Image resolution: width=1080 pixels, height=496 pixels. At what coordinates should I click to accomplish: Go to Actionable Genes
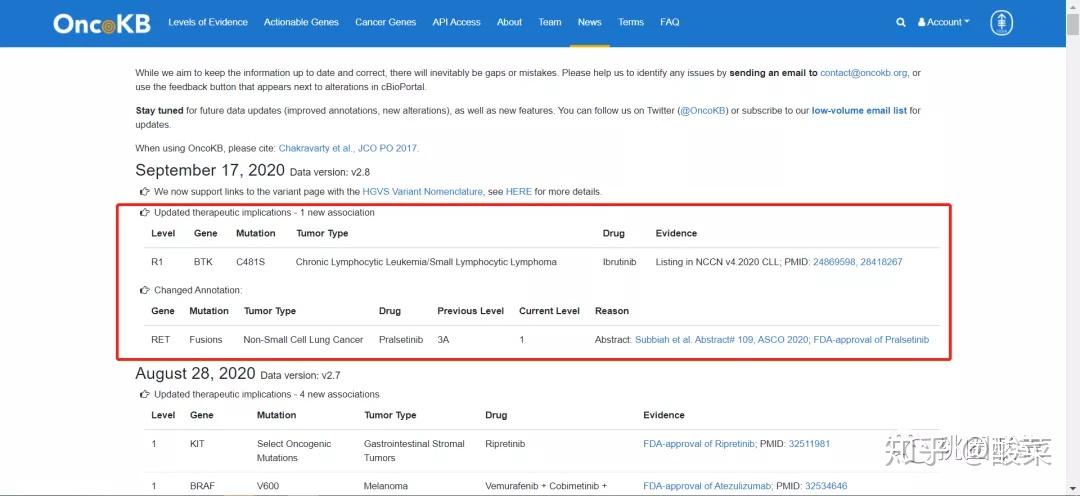(x=301, y=22)
